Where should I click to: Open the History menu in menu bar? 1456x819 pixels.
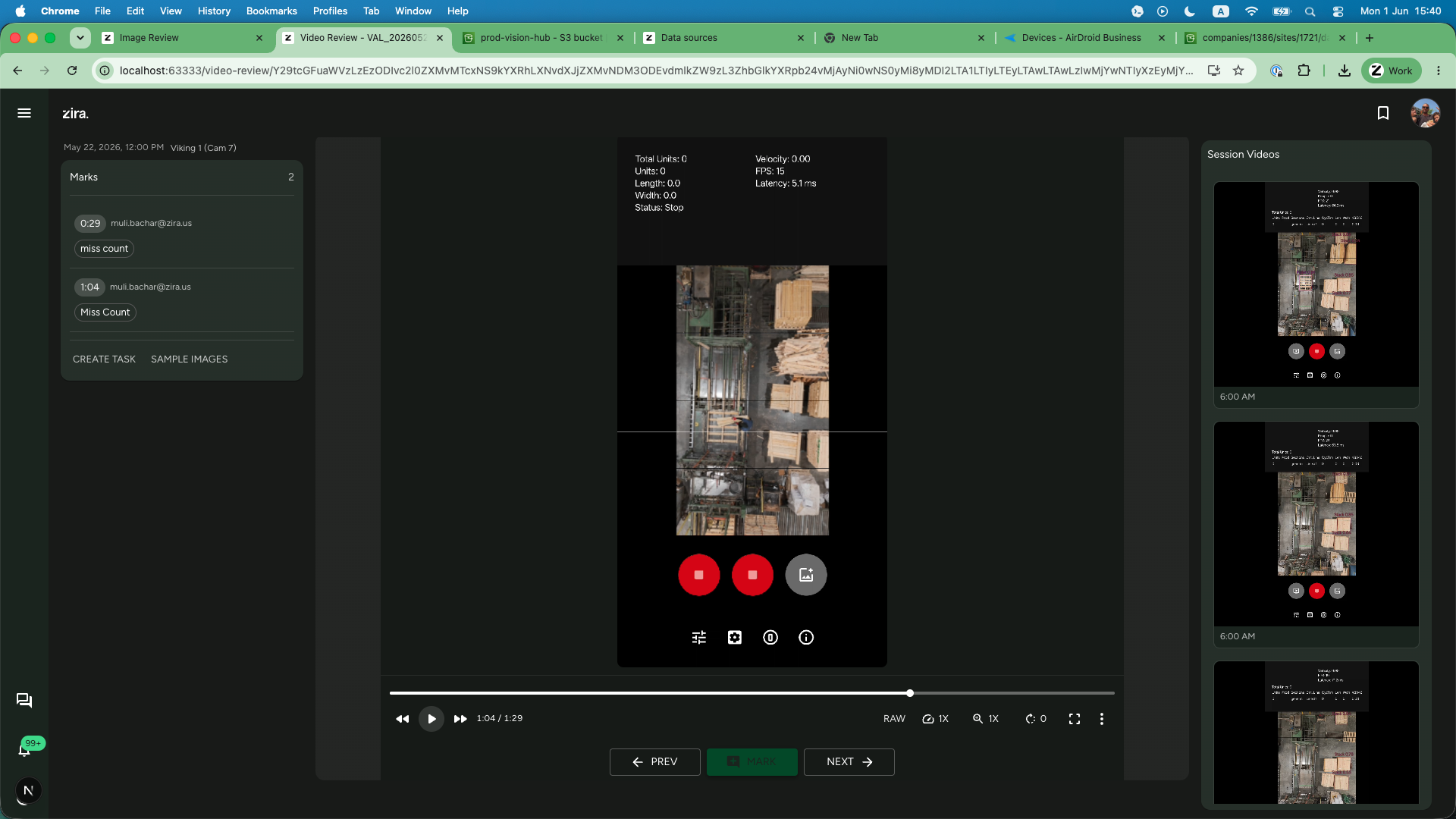tap(214, 11)
